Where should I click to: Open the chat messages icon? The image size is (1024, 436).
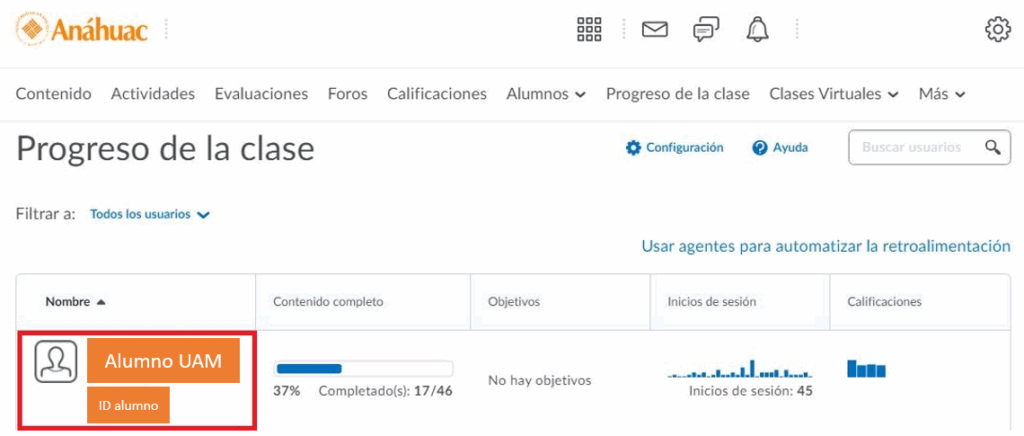(706, 30)
